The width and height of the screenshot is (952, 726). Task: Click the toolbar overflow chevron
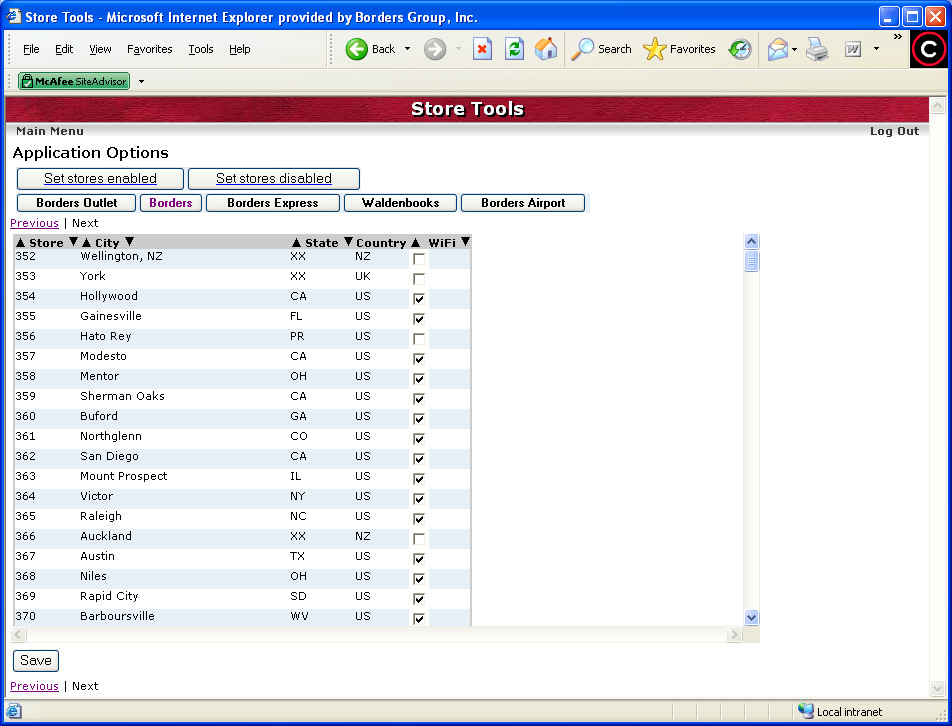click(x=897, y=37)
